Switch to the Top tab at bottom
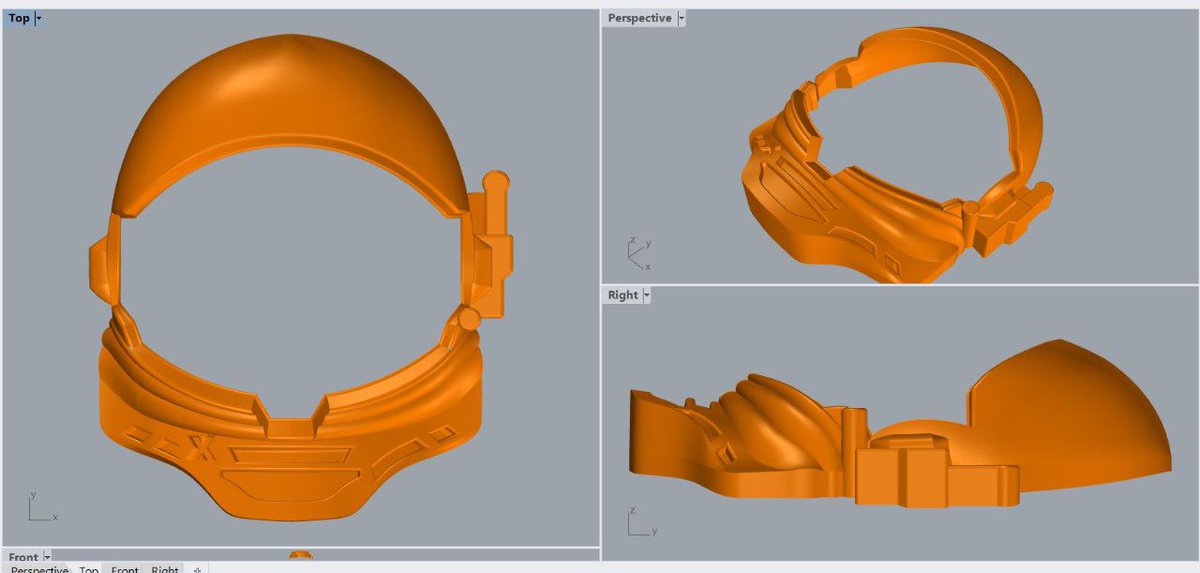 89,569
